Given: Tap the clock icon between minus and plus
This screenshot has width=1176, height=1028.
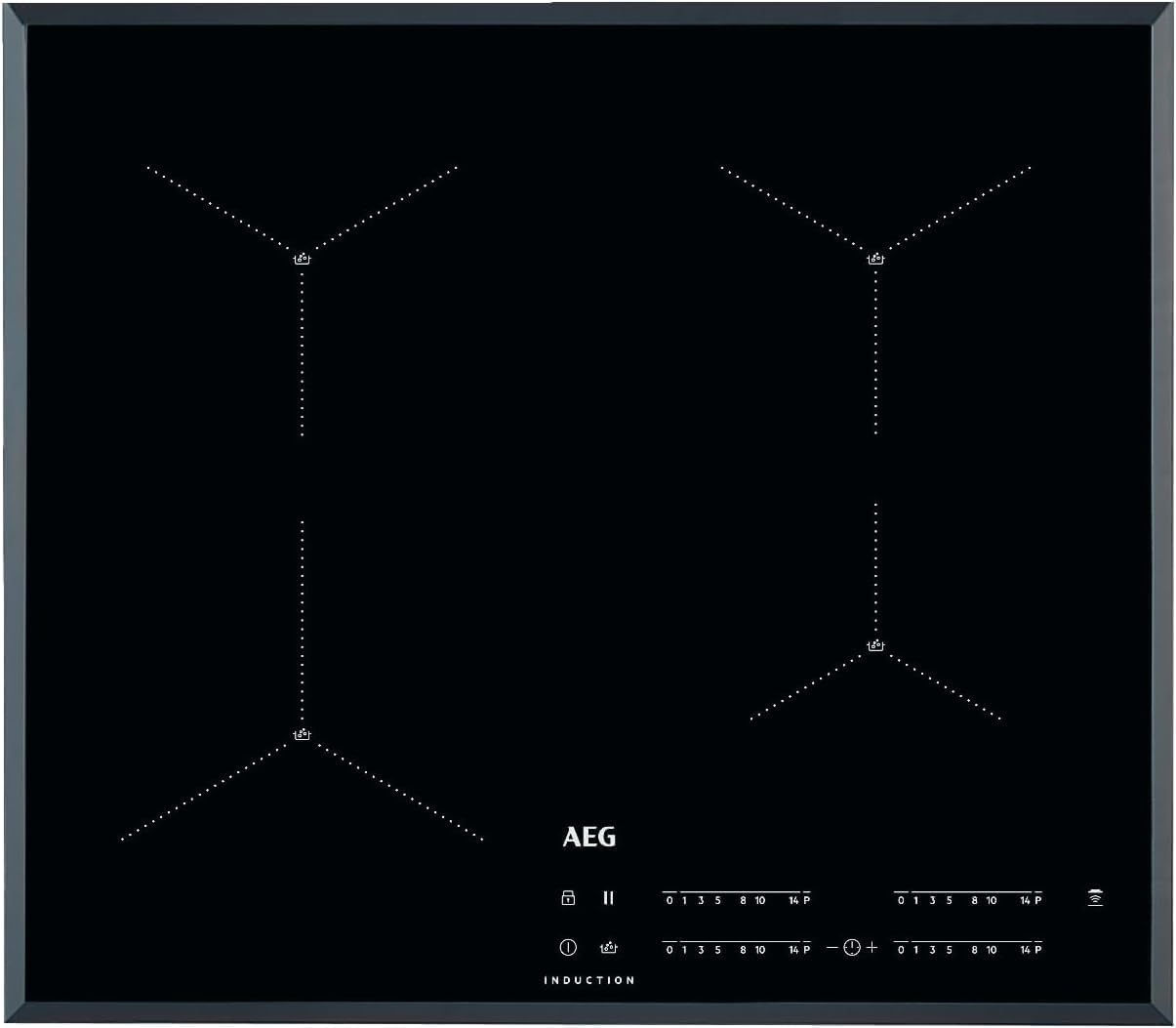Looking at the screenshot, I should (851, 948).
